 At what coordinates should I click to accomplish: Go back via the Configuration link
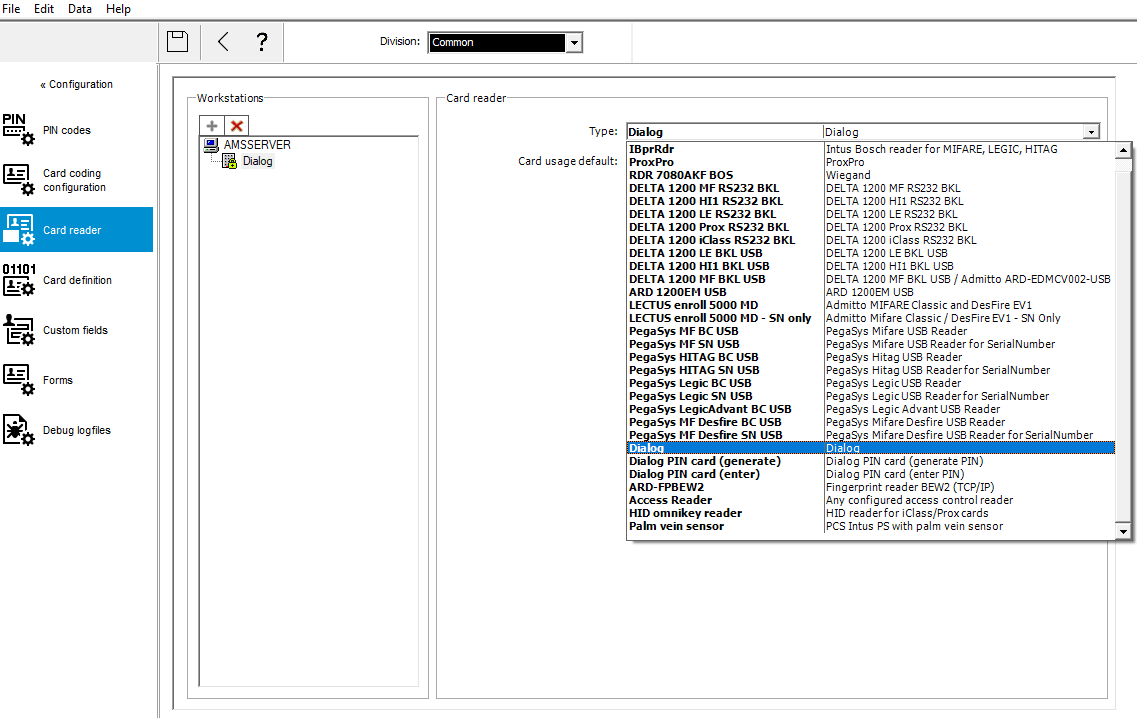pos(77,85)
